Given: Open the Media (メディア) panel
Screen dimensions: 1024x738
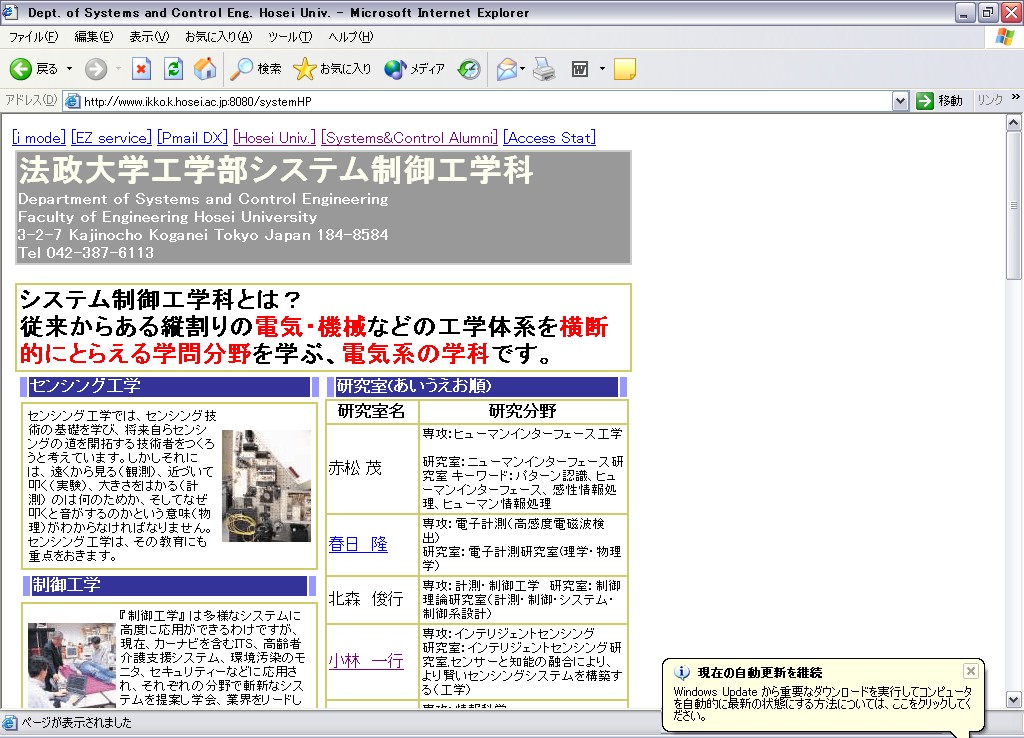Looking at the screenshot, I should [x=414, y=69].
